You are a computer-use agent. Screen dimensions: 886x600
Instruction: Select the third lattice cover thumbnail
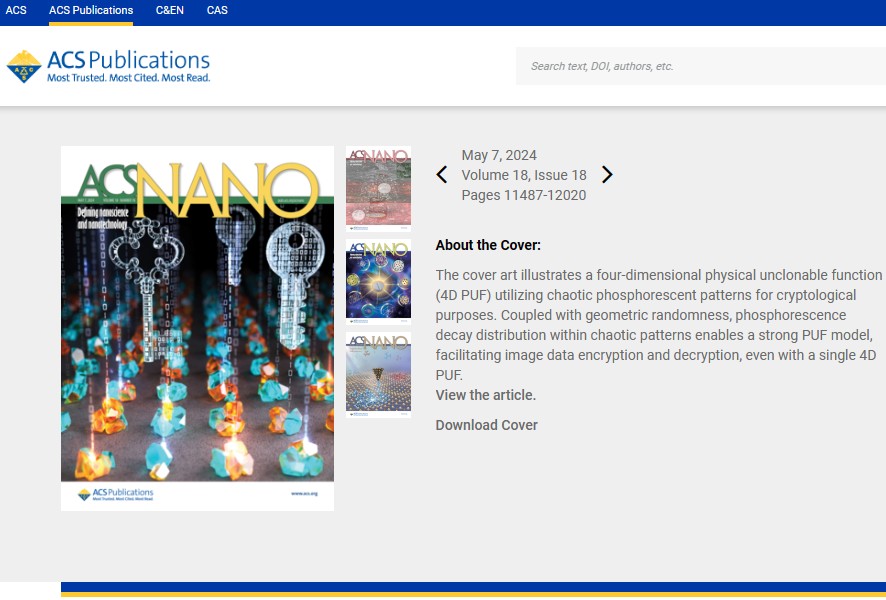tap(379, 375)
